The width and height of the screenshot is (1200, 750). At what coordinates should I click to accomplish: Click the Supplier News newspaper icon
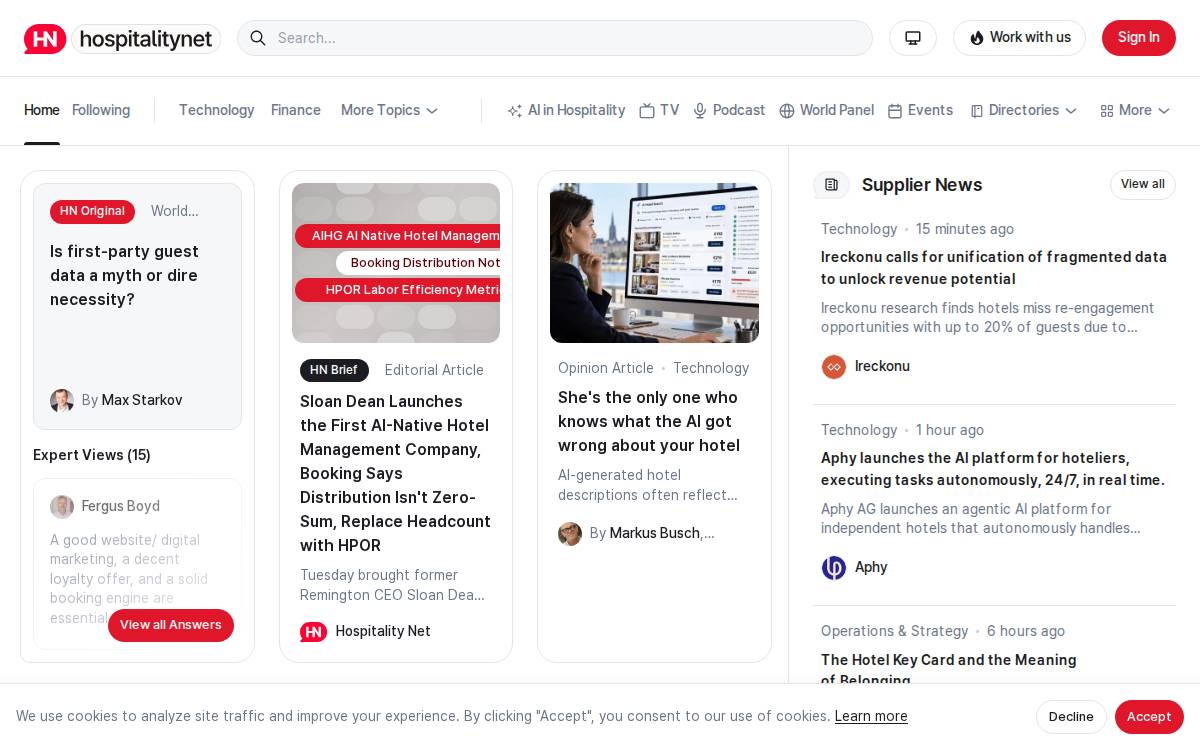pyautogui.click(x=832, y=184)
